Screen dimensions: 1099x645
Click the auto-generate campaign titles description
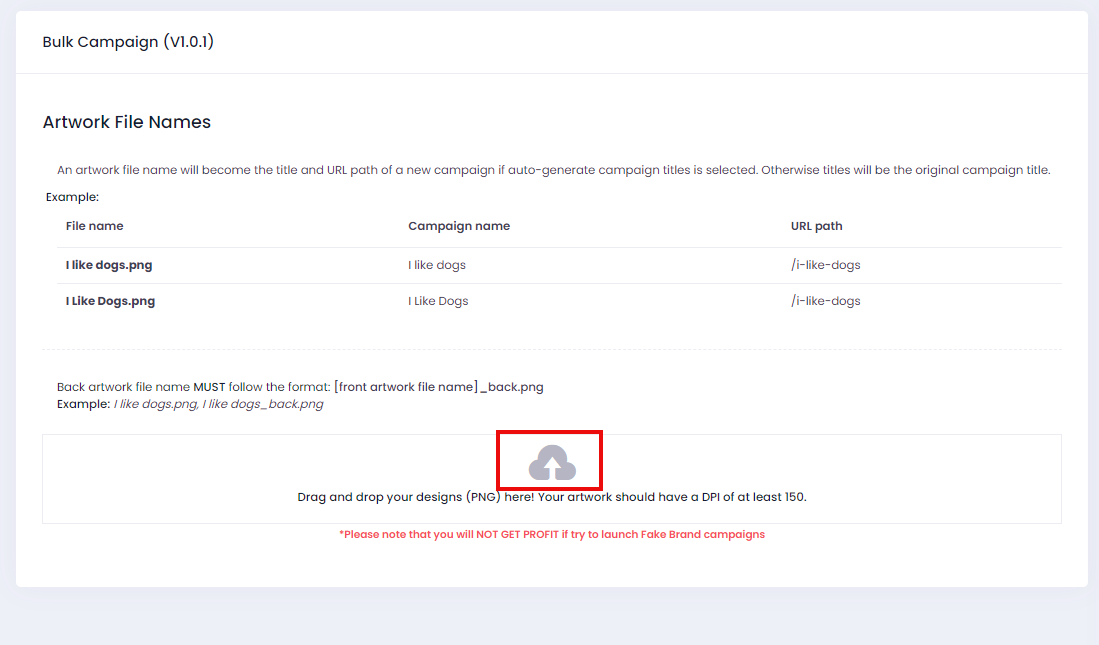554,170
